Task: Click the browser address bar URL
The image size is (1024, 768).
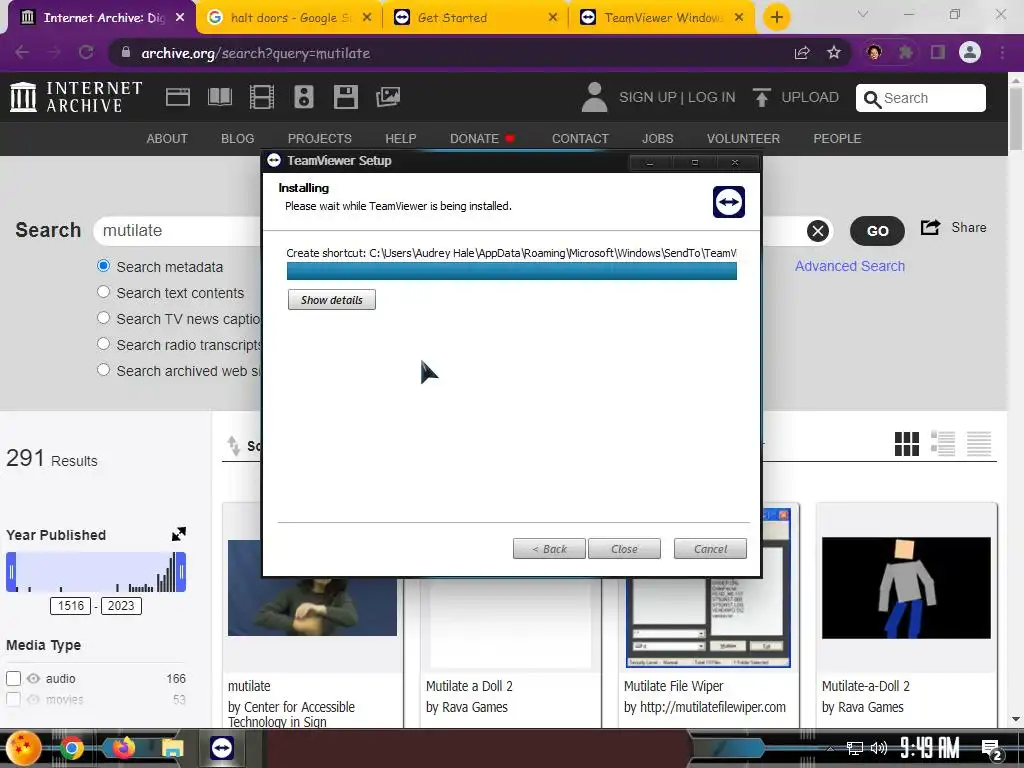Action: point(255,53)
